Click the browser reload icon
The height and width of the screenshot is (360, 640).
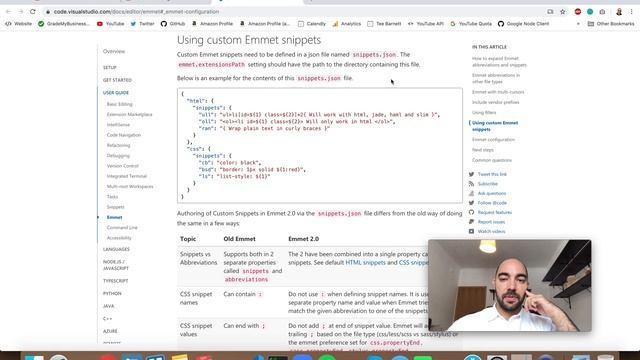click(x=33, y=12)
